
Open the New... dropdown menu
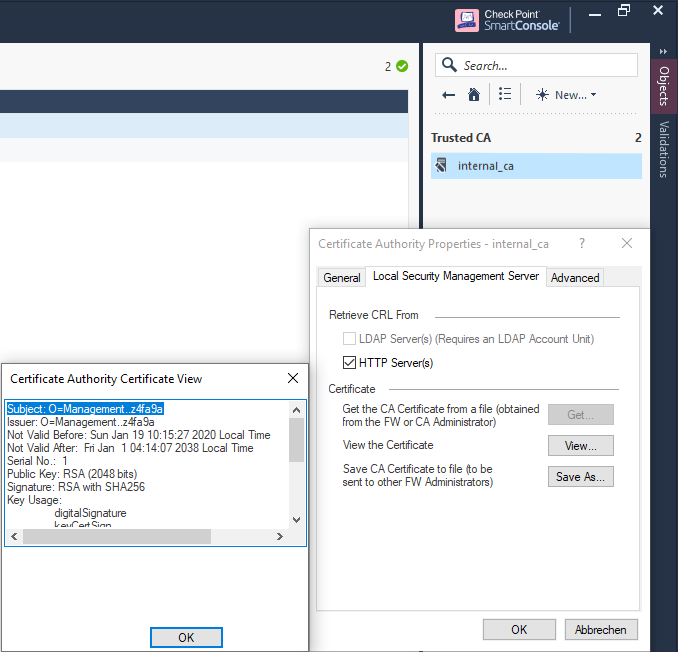(566, 95)
